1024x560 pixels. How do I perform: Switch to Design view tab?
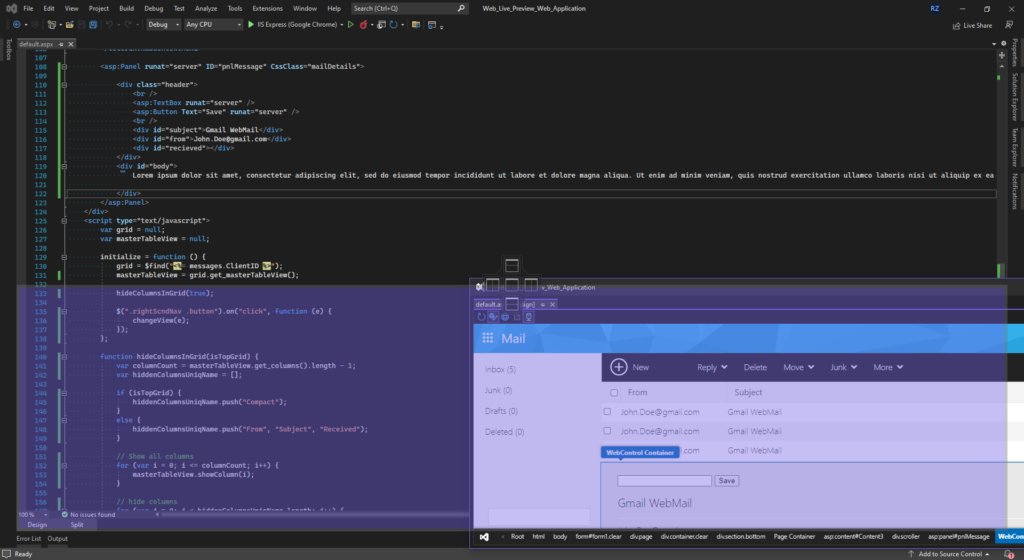click(x=37, y=525)
